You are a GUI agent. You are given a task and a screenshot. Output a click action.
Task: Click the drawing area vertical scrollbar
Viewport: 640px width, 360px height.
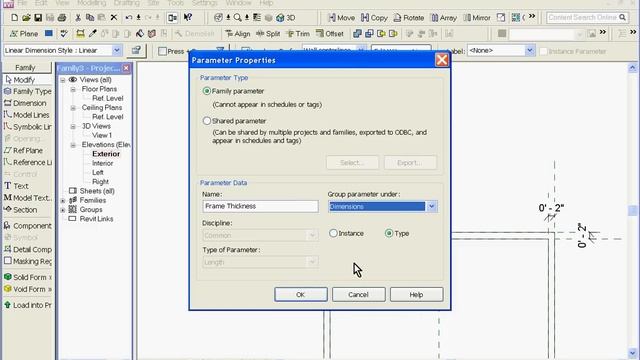click(633, 210)
